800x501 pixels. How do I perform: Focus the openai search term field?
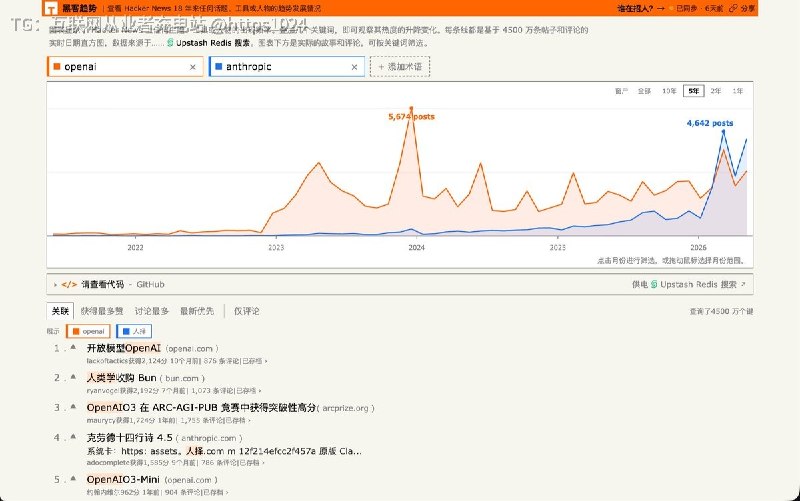point(124,67)
